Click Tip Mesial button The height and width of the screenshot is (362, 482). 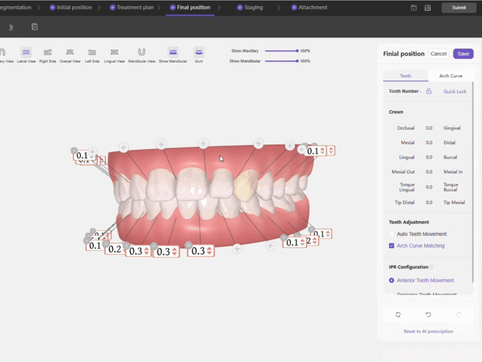coord(454,202)
